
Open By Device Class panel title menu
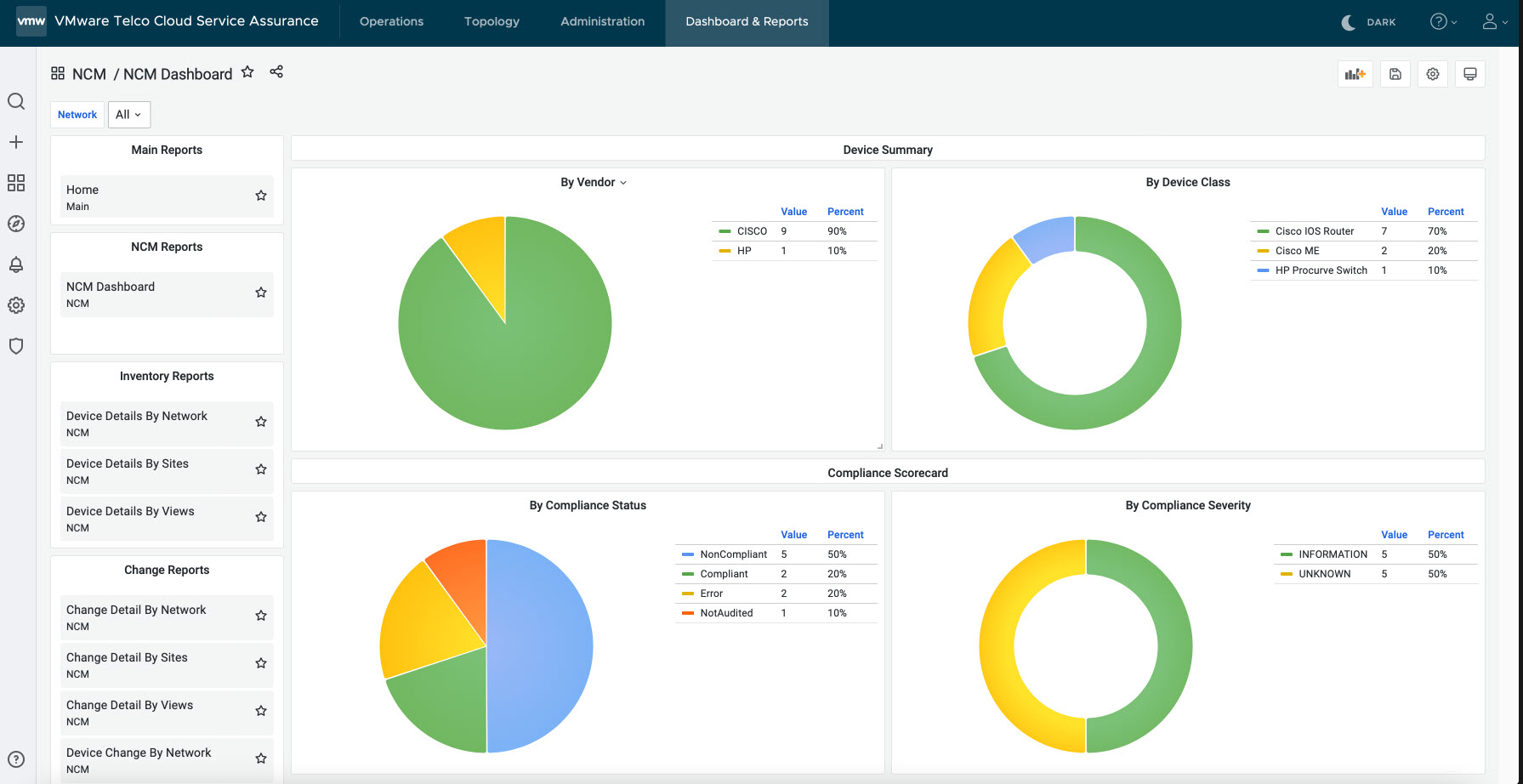(x=1188, y=182)
